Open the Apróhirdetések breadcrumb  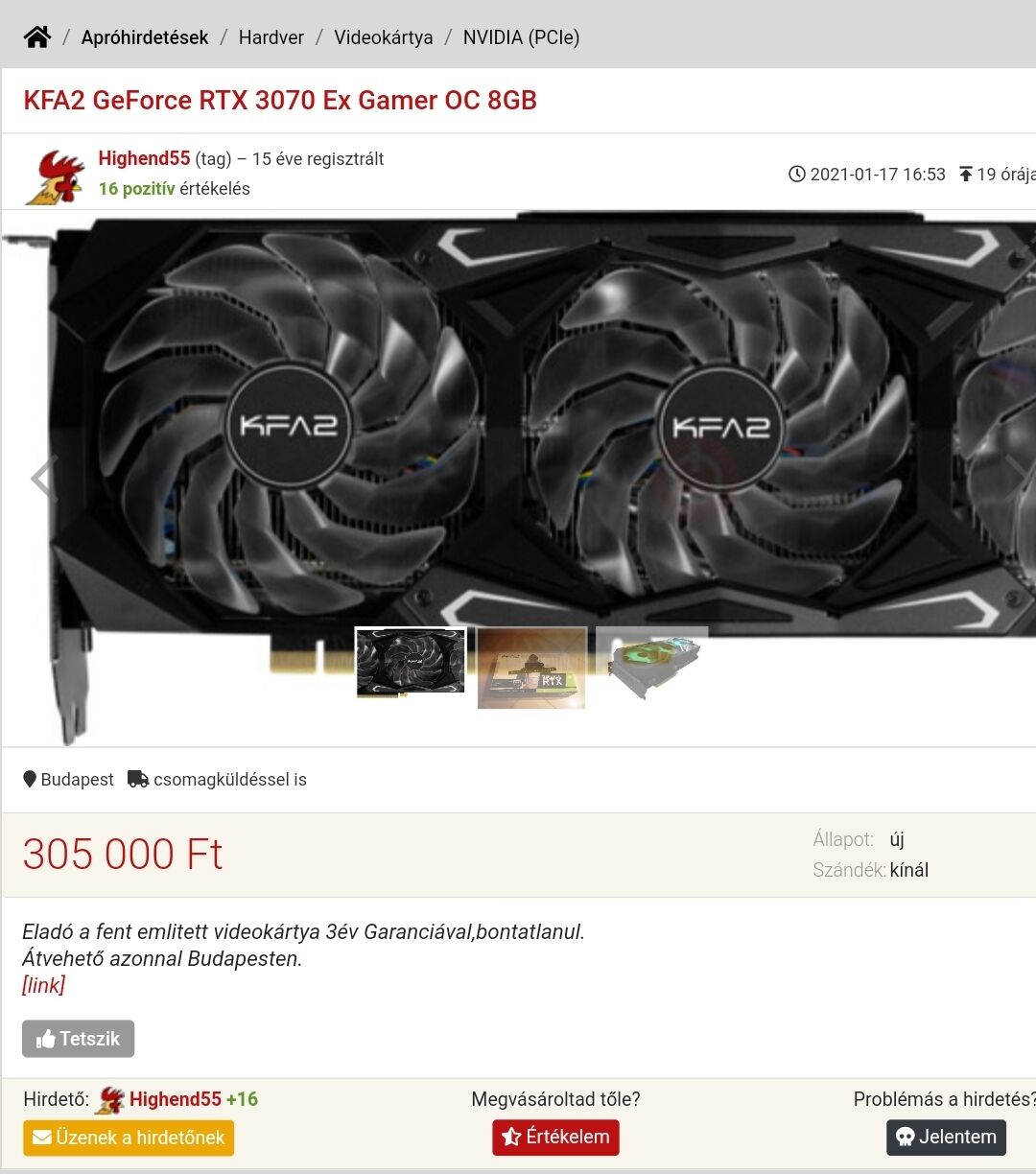tap(145, 37)
